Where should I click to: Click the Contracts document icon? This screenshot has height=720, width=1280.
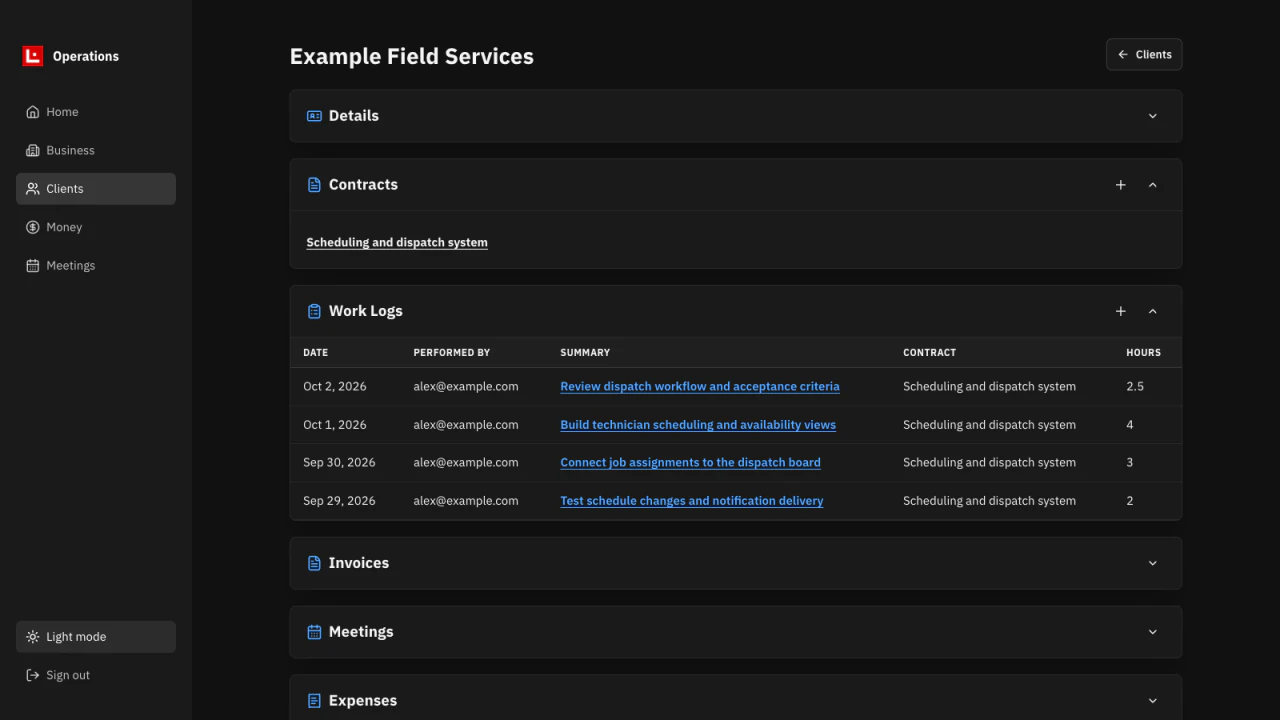(314, 185)
